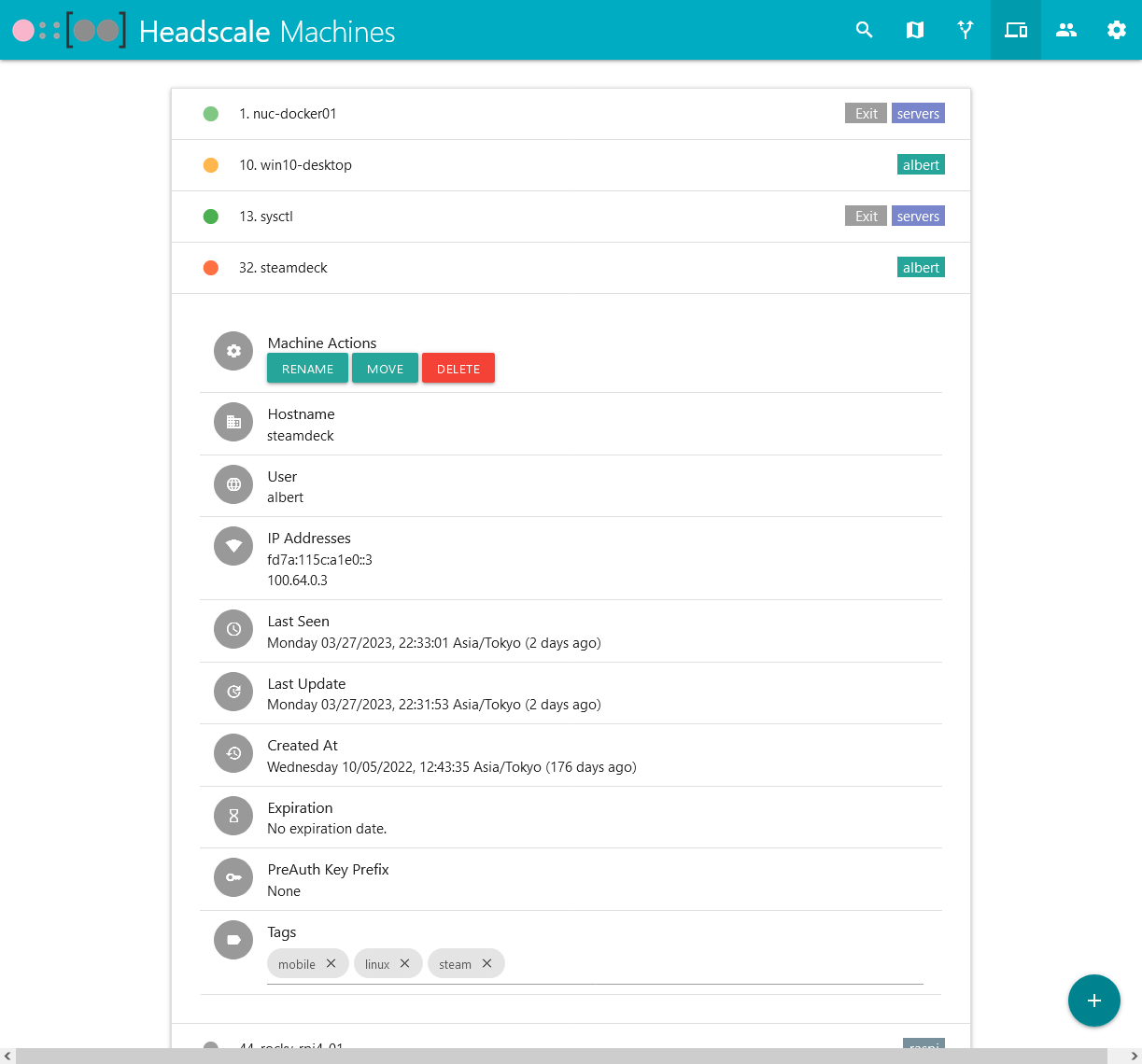The height and width of the screenshot is (1064, 1142).
Task: Remove the steam tag
Action: (x=486, y=963)
